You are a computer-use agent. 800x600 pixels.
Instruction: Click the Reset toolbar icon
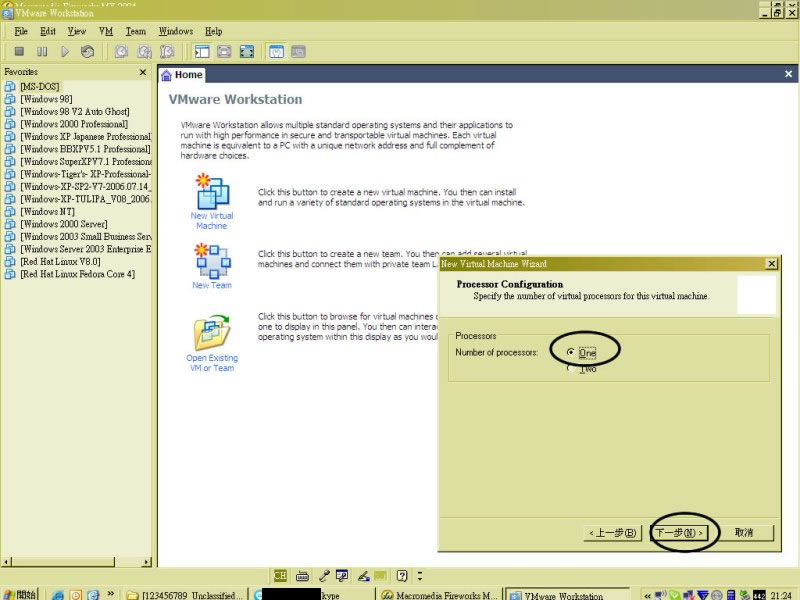click(x=87, y=51)
